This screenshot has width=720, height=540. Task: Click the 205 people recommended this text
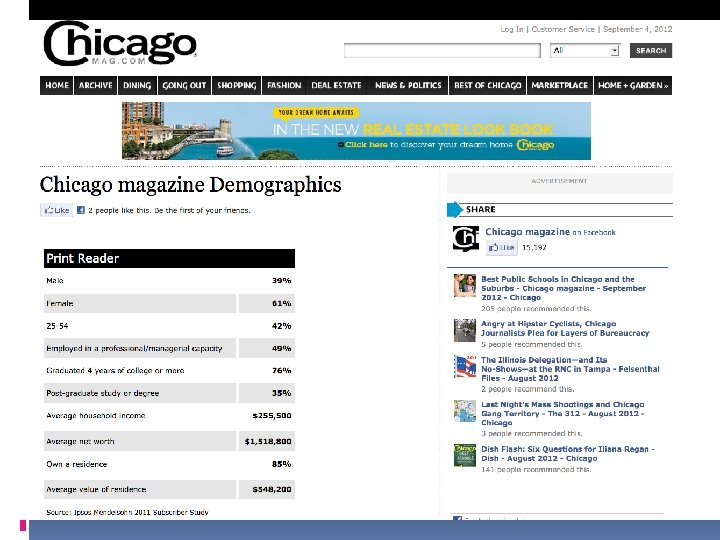pos(536,309)
